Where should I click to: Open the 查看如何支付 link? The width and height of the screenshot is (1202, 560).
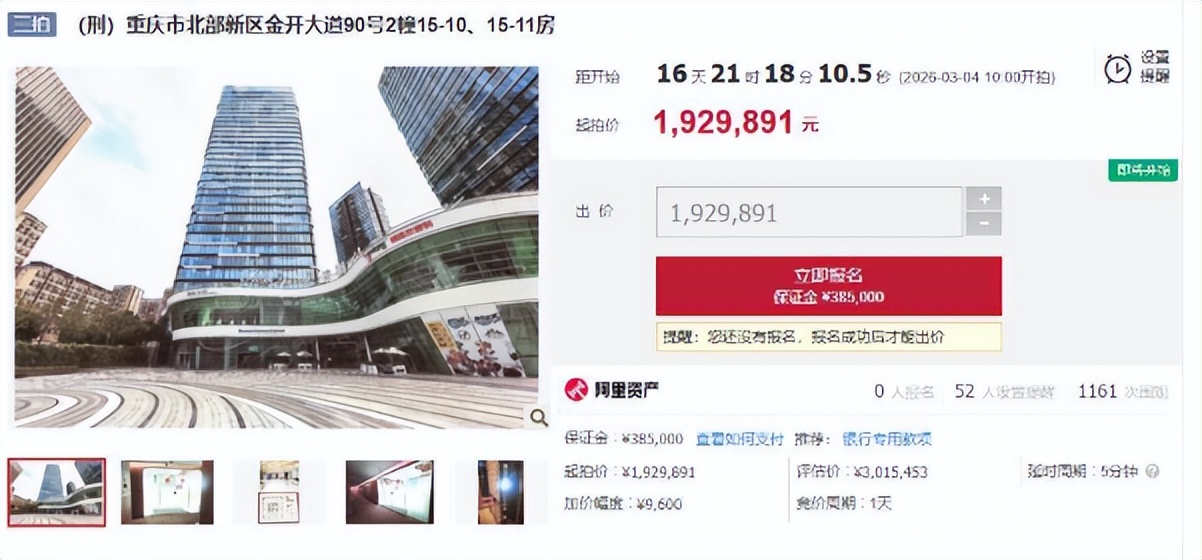(740, 439)
